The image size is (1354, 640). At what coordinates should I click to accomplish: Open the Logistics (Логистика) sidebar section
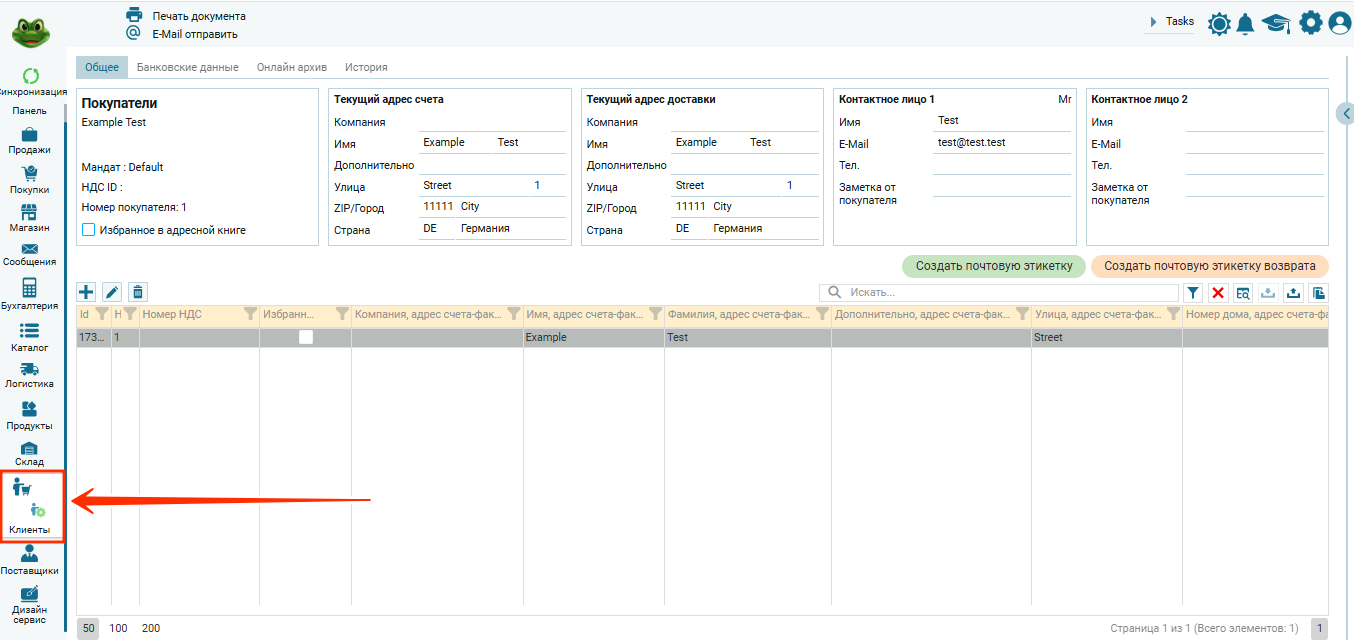click(29, 375)
